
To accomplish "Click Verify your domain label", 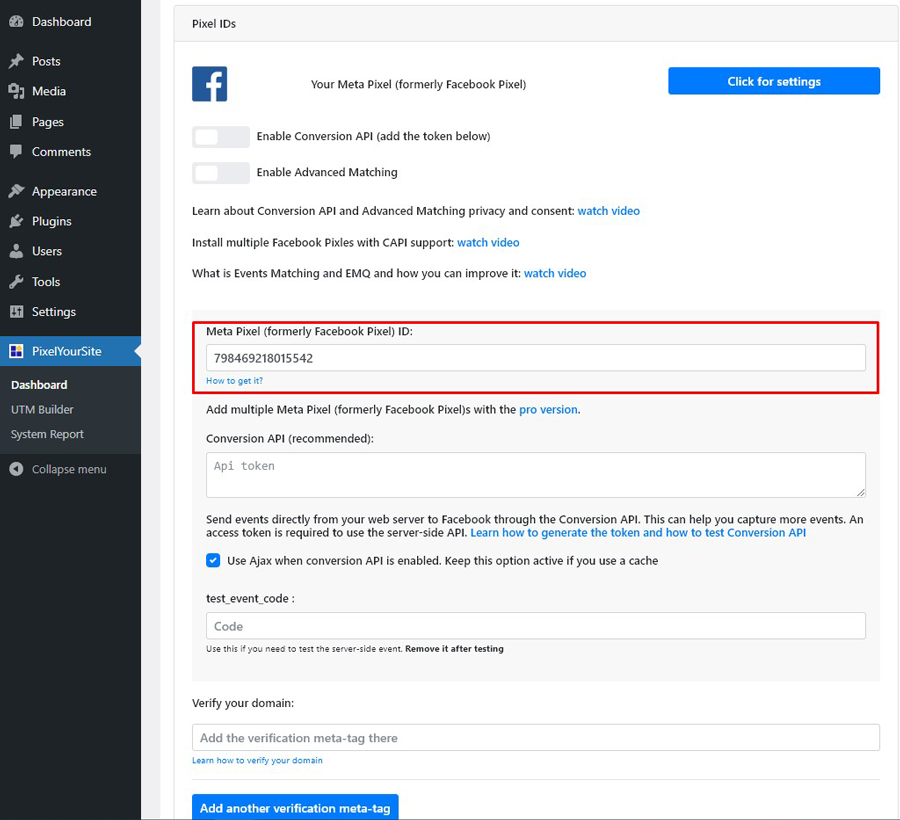I will (243, 703).
